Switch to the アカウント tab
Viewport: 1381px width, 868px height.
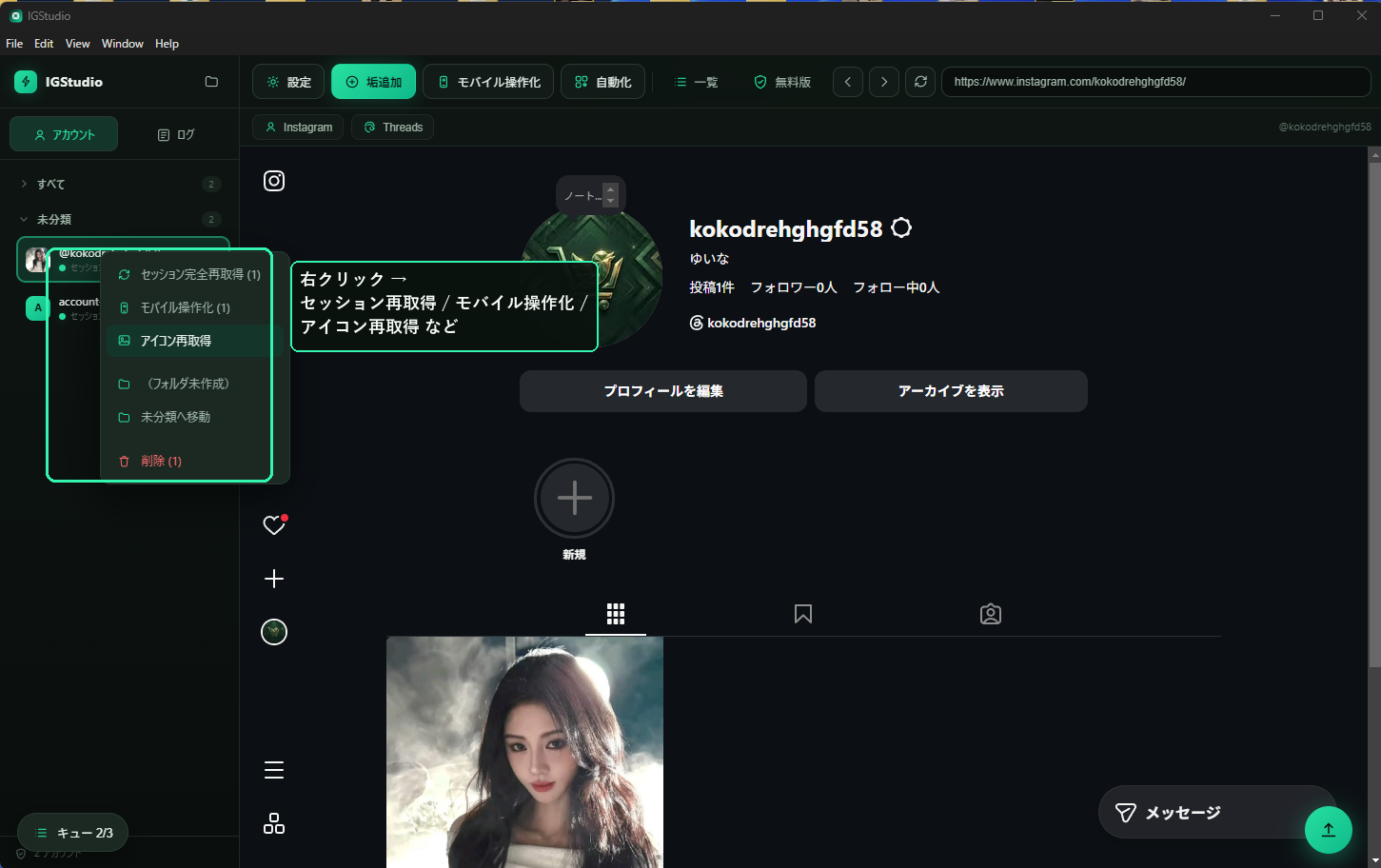(64, 134)
